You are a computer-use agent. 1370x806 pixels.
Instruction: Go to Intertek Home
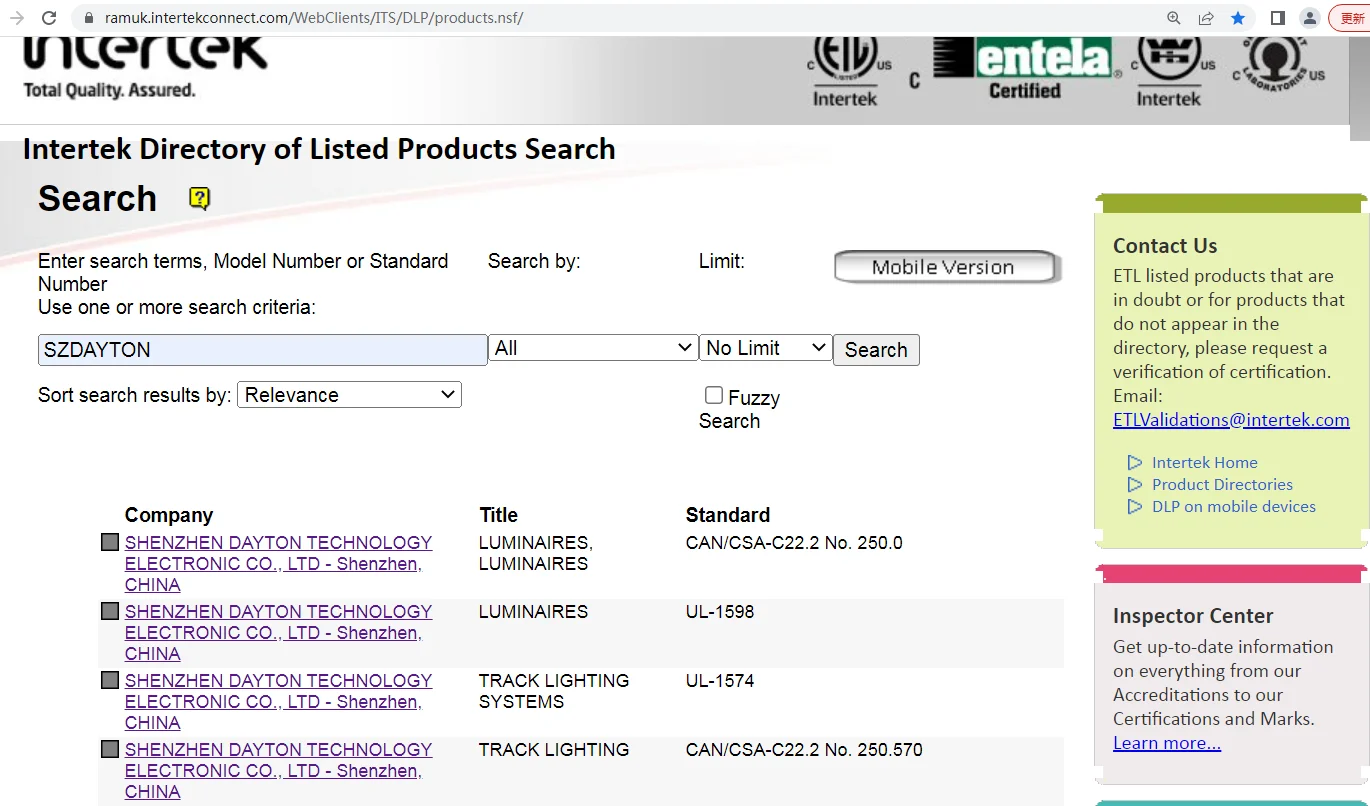[x=1204, y=463]
